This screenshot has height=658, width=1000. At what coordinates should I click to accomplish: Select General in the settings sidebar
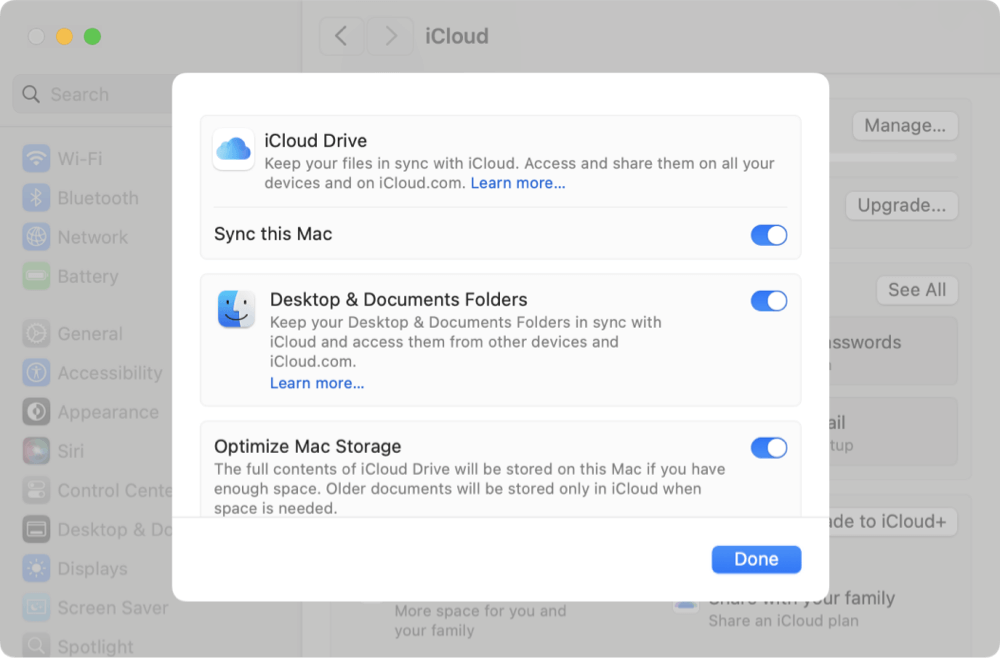34,333
